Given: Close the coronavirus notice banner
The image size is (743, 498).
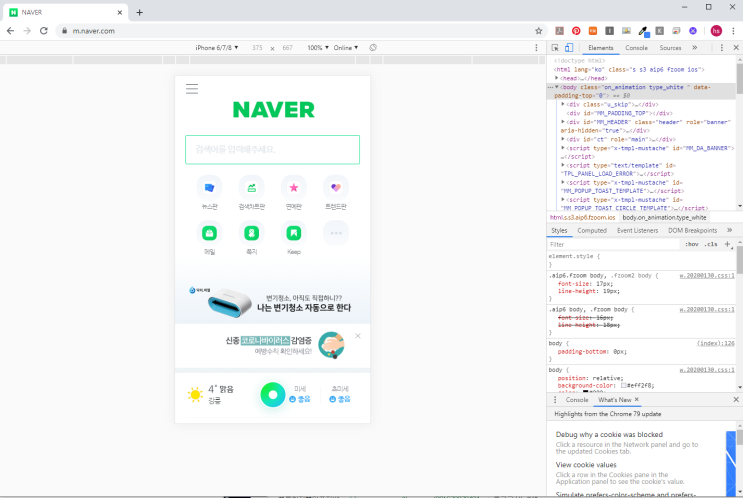Looking at the screenshot, I should [358, 336].
